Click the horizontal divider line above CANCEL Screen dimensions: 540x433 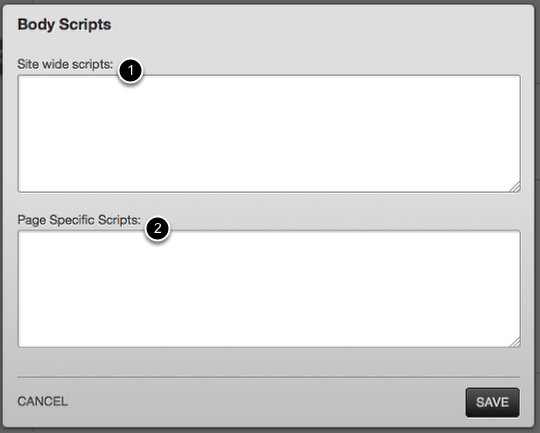click(269, 377)
